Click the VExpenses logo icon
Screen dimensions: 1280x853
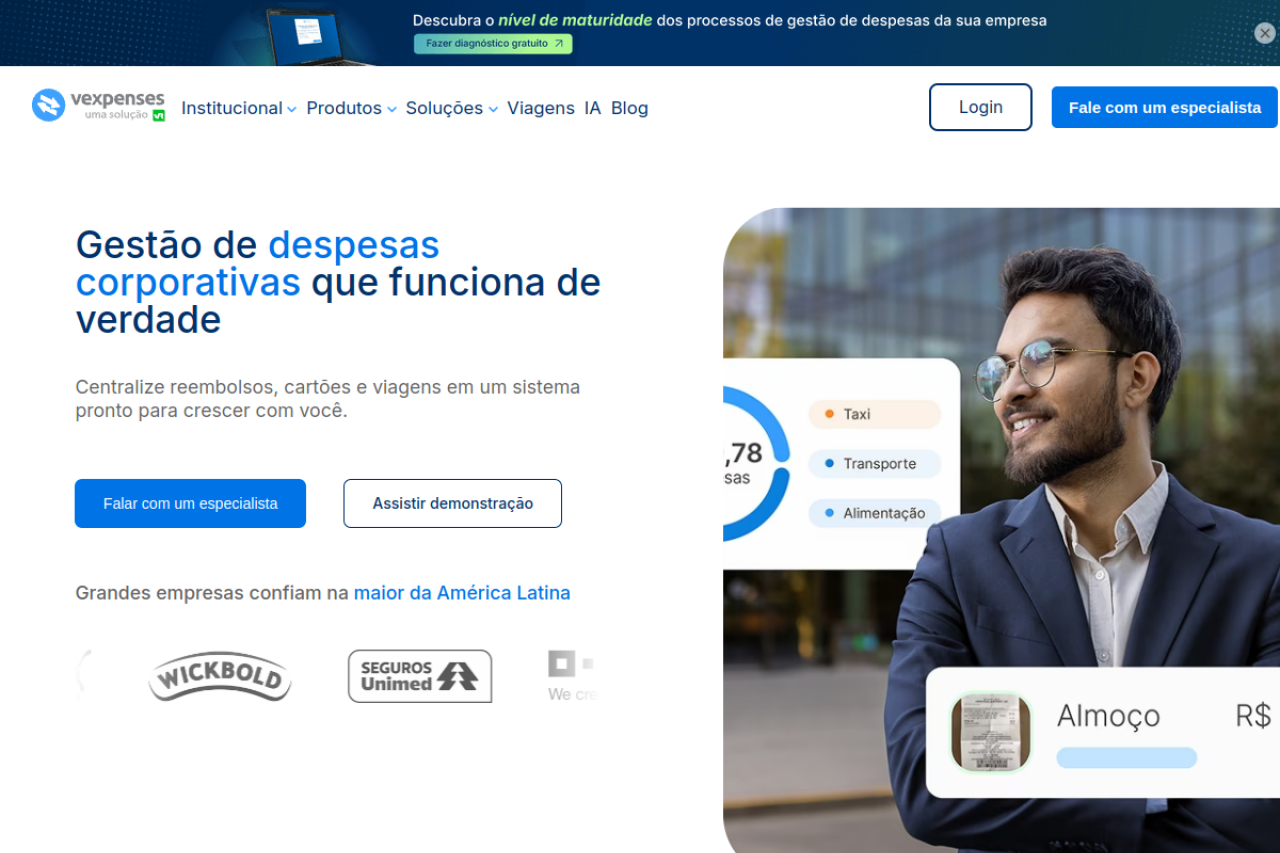pyautogui.click(x=48, y=105)
